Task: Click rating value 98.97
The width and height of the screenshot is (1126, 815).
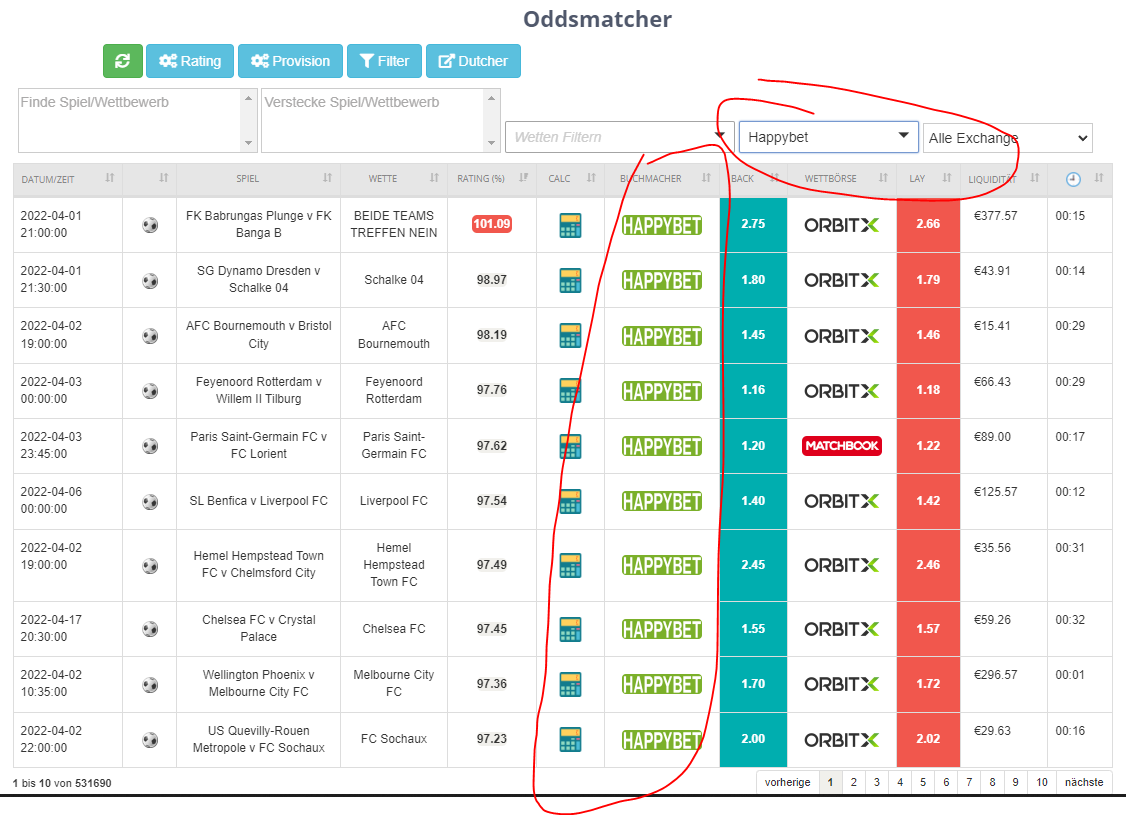Action: point(492,279)
